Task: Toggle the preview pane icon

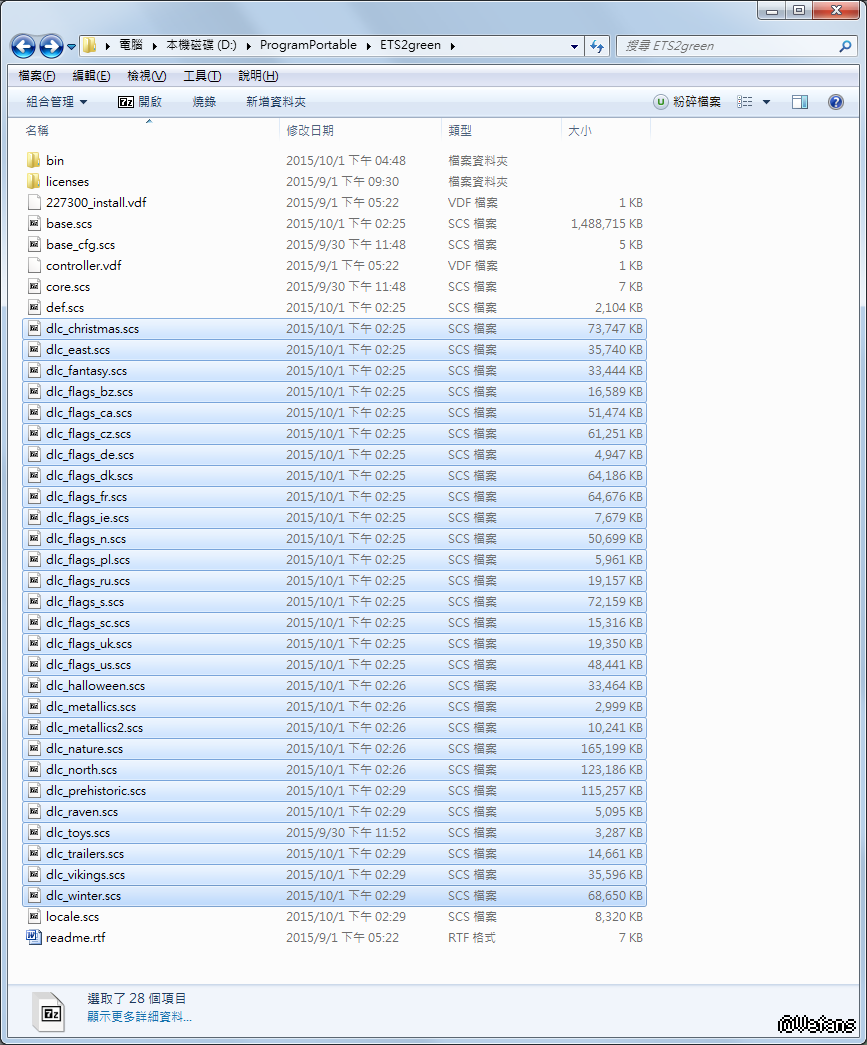Action: click(x=799, y=102)
